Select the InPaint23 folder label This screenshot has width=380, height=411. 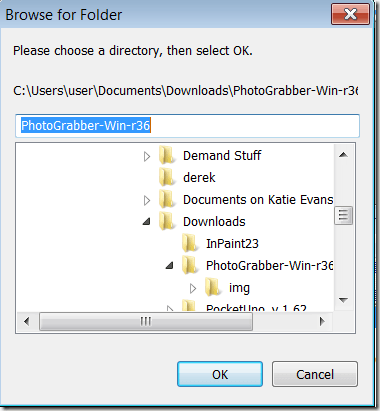232,244
